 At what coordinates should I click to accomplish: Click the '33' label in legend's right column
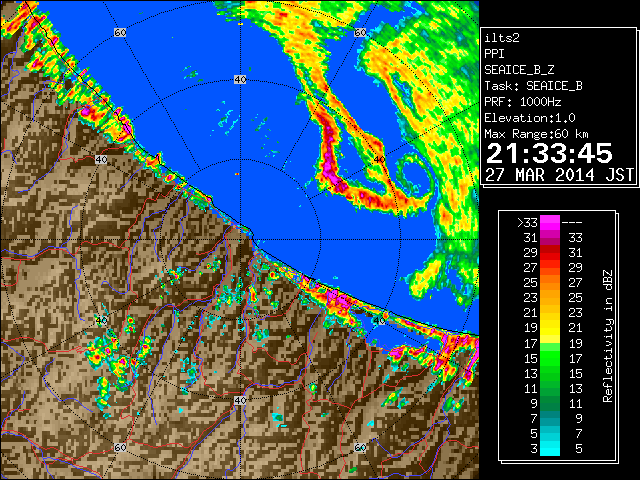click(575, 238)
